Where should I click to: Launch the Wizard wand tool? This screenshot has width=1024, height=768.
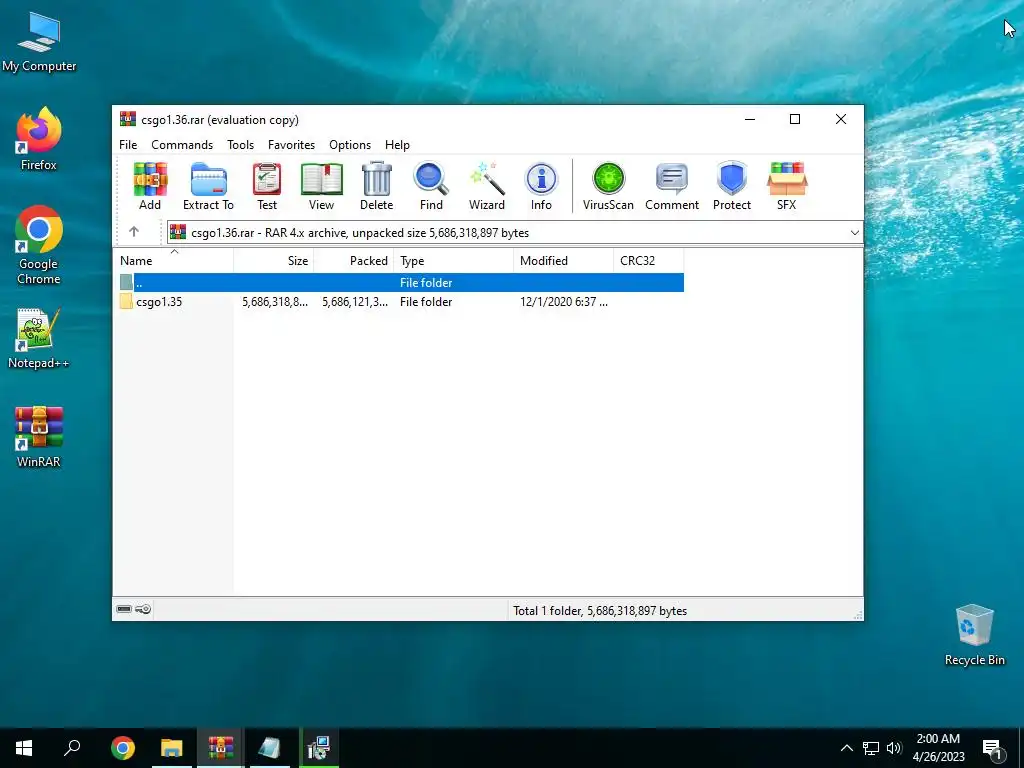[x=487, y=186]
